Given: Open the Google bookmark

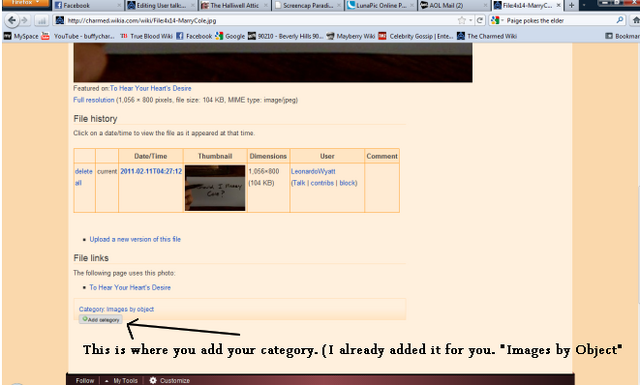Looking at the screenshot, I should pos(230,36).
